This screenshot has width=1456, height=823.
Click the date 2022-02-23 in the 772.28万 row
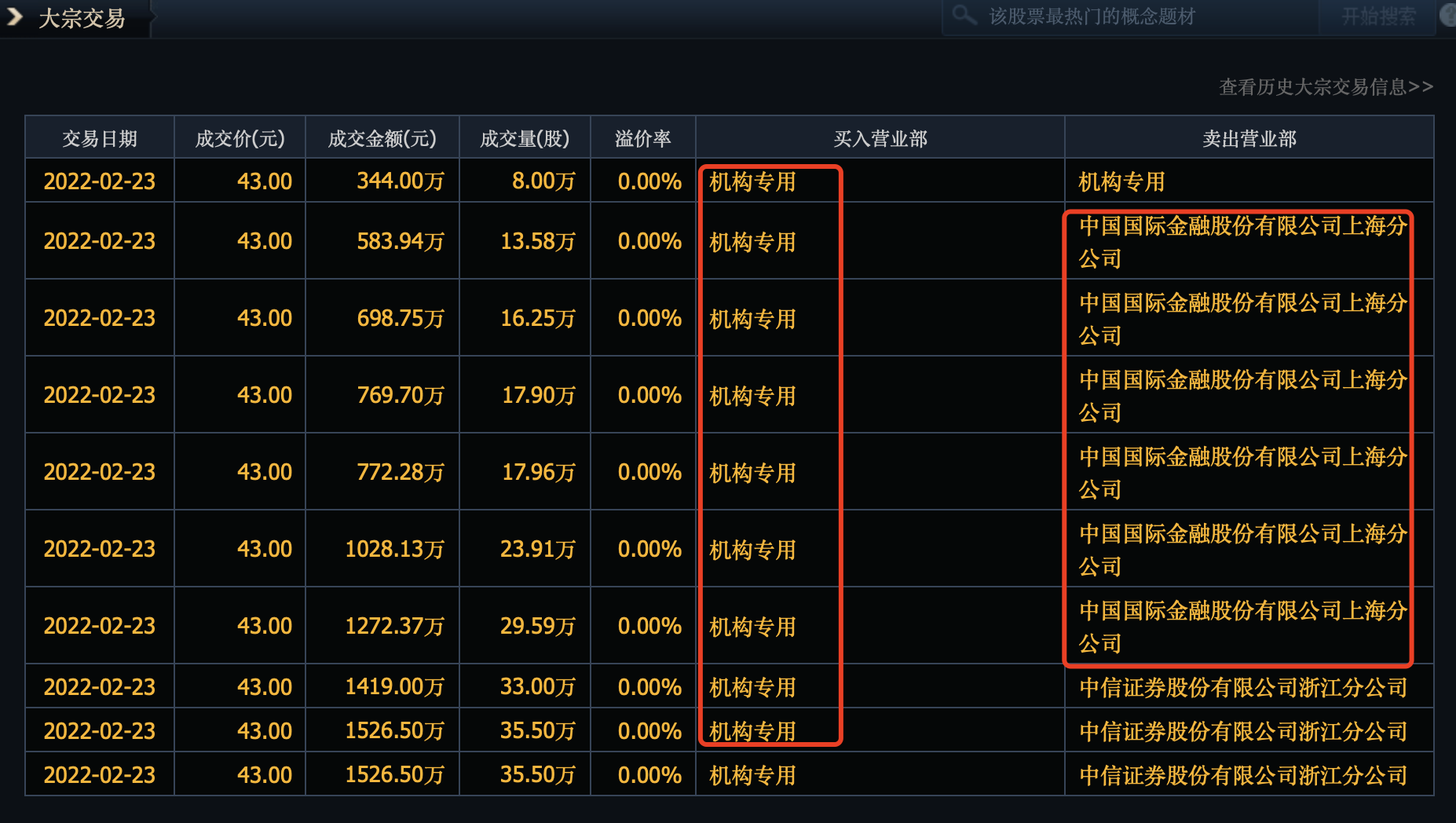(100, 472)
